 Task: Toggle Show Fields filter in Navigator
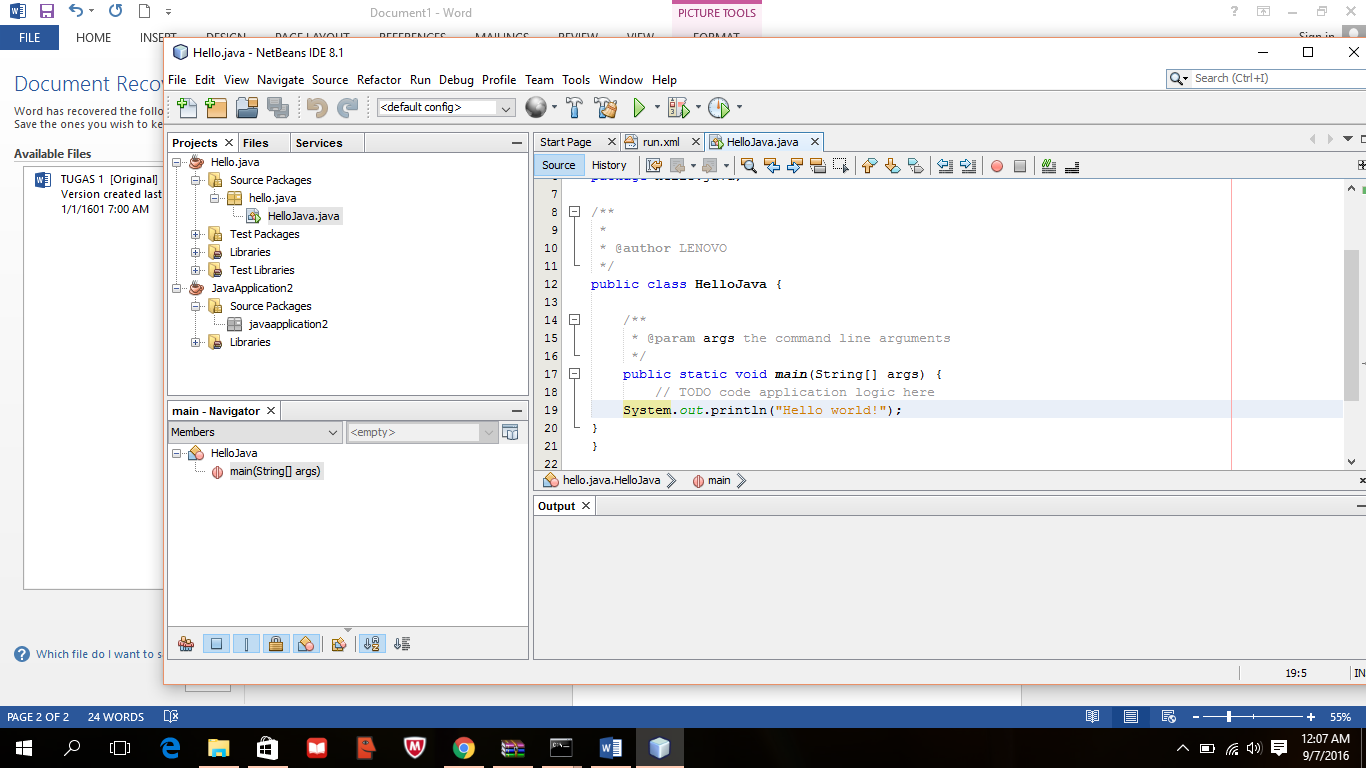216,644
